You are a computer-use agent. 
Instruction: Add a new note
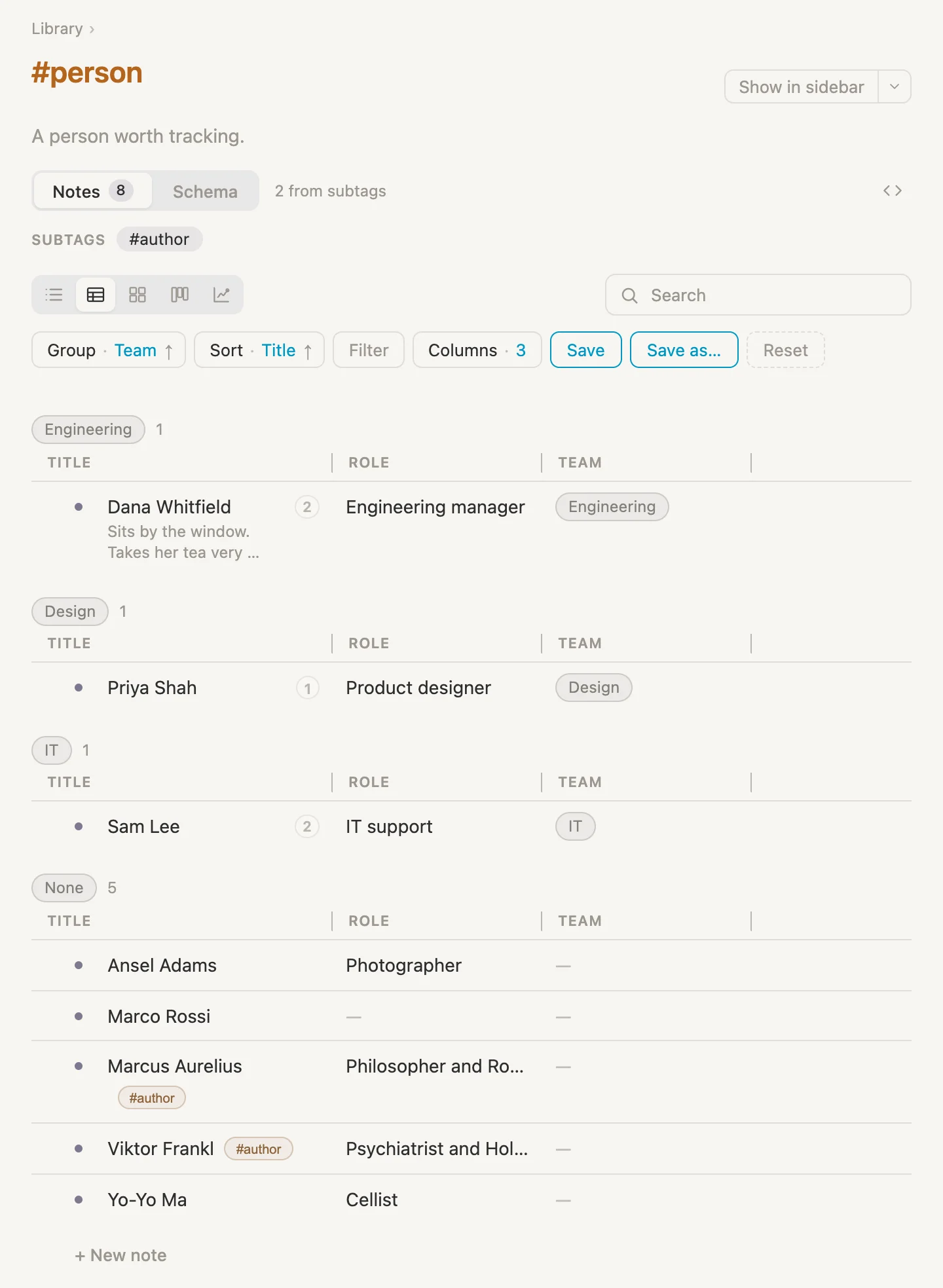tap(120, 1255)
